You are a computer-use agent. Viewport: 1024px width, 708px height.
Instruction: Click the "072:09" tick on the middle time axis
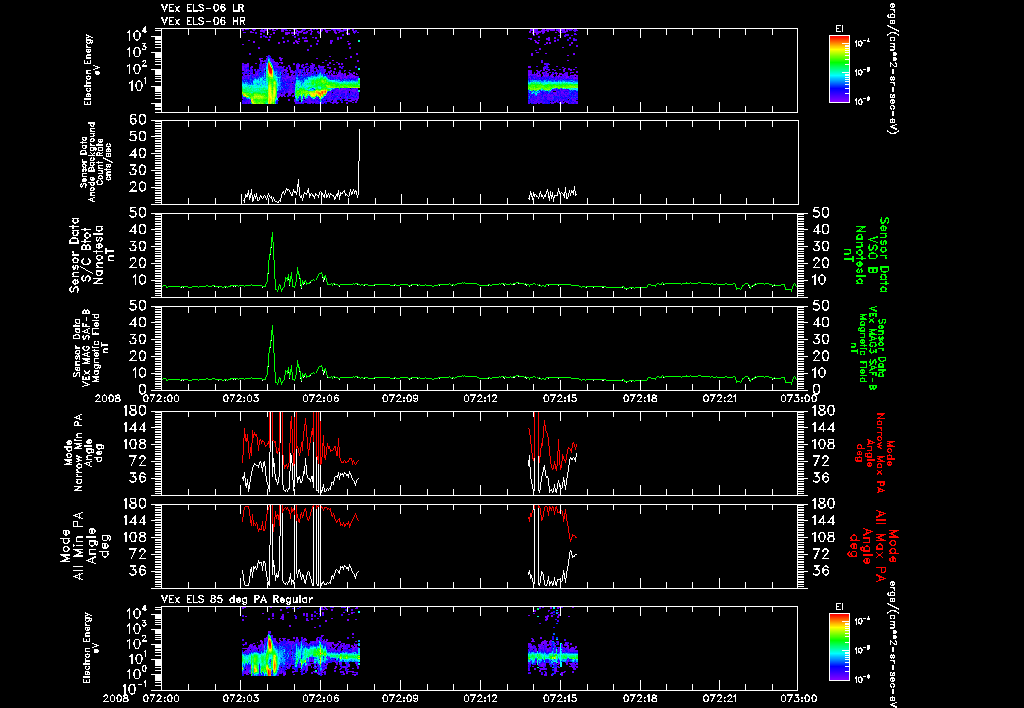tap(400, 398)
